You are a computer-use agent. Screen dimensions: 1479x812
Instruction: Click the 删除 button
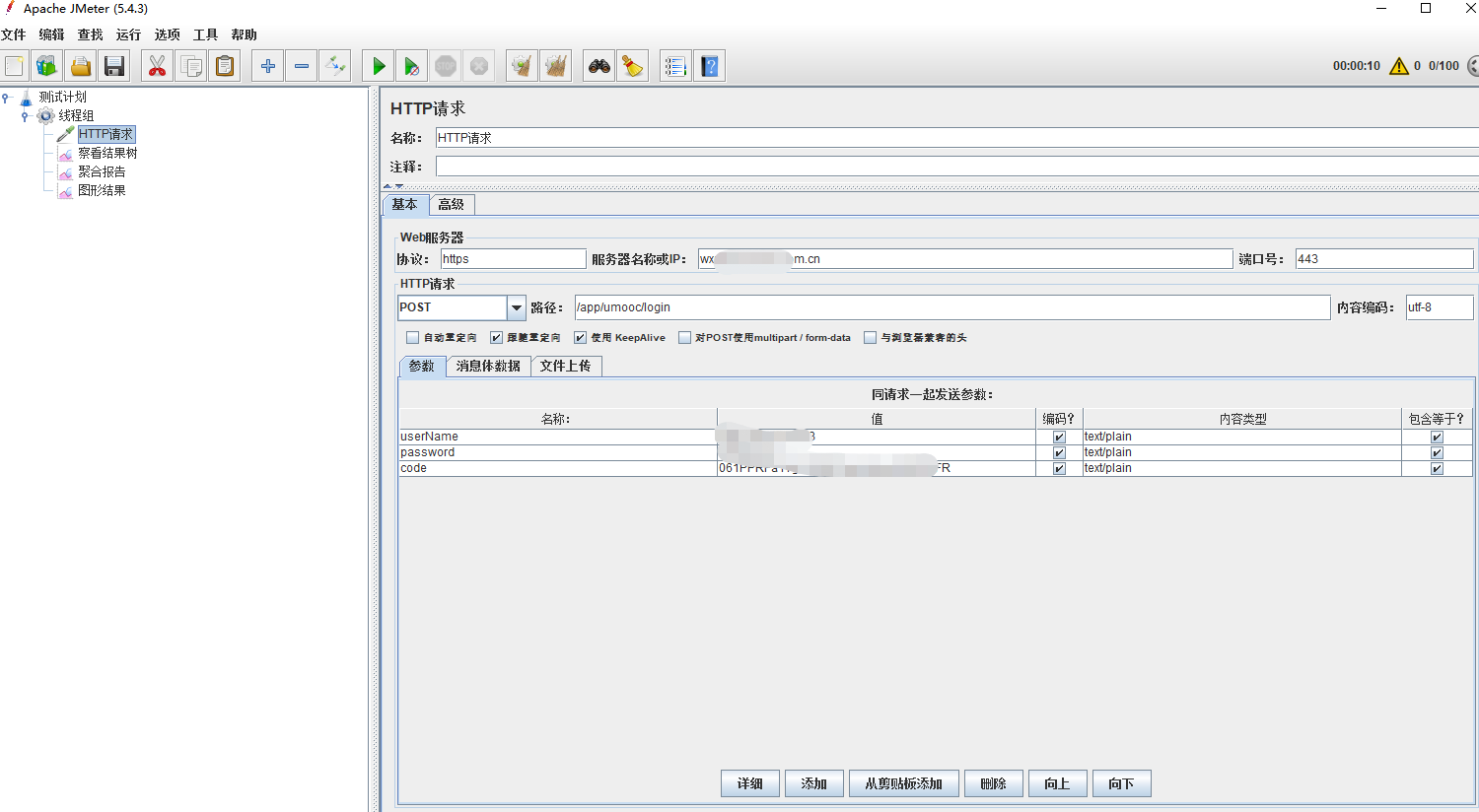994,783
